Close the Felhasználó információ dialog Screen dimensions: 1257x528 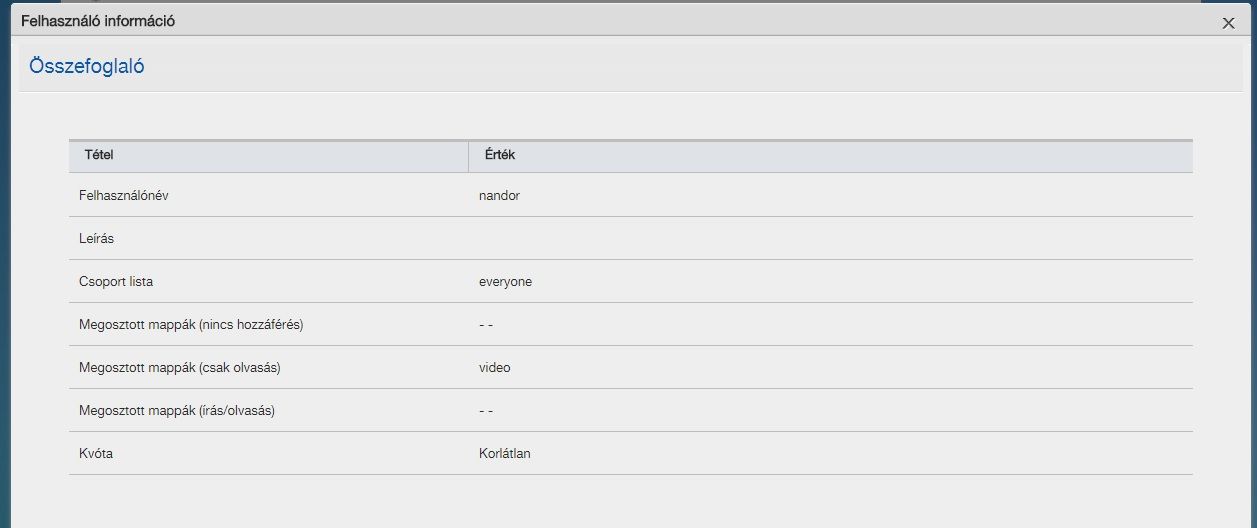[1228, 23]
